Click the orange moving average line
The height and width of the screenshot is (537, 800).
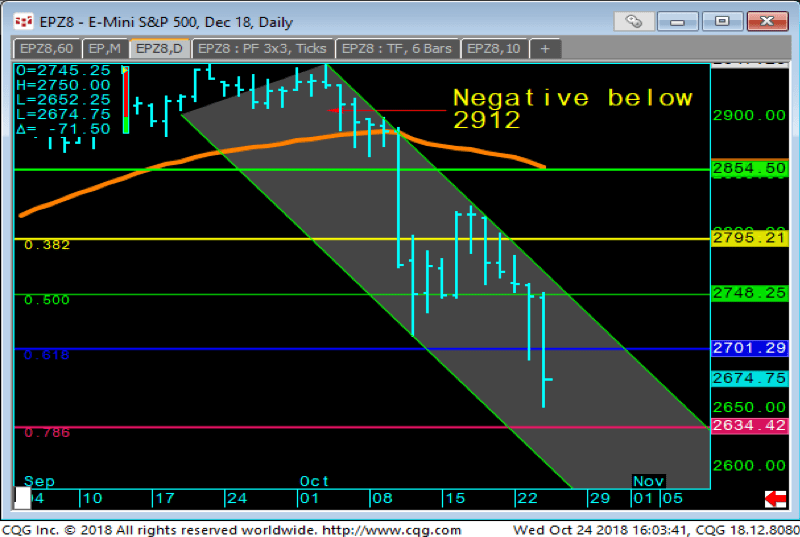click(x=200, y=160)
